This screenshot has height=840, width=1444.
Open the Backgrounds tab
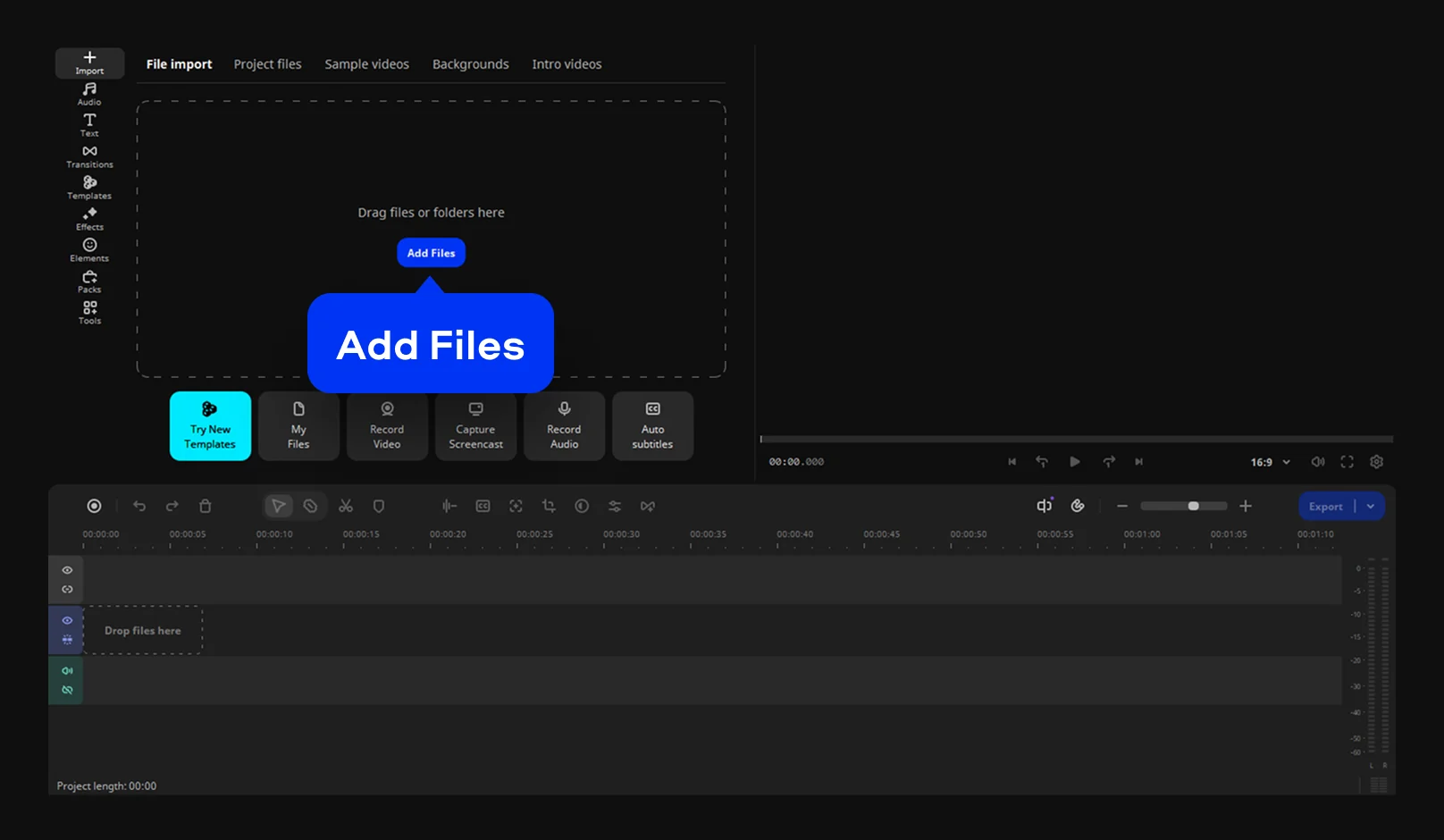click(x=471, y=64)
